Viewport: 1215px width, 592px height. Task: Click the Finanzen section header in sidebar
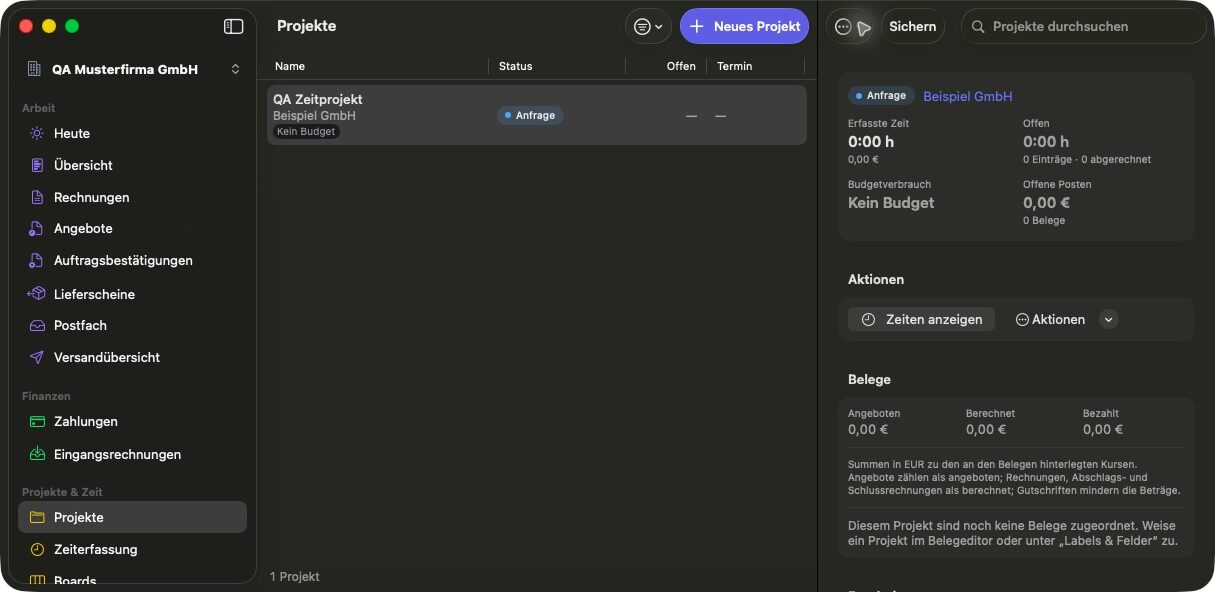(46, 396)
